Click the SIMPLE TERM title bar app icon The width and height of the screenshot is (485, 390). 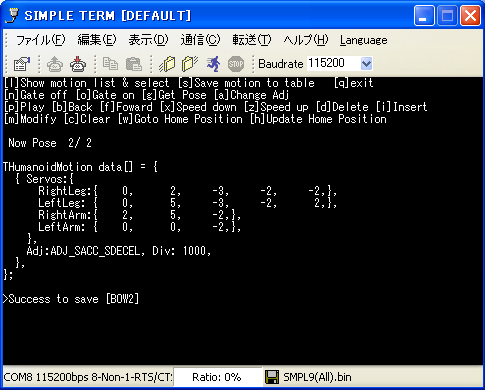click(x=12, y=15)
